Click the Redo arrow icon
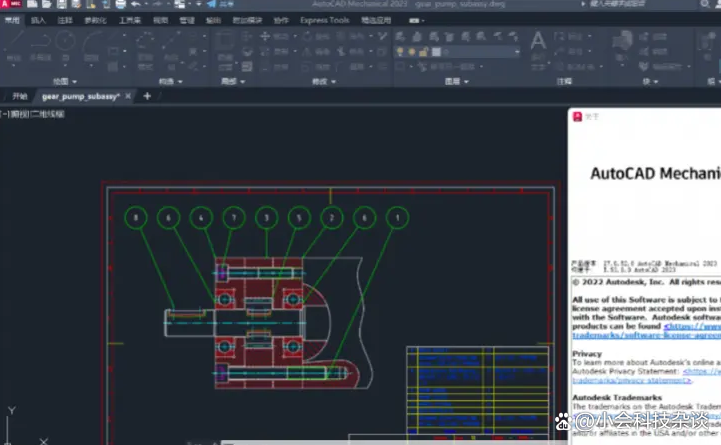Viewport: 721px width, 445px height. pos(157,4)
